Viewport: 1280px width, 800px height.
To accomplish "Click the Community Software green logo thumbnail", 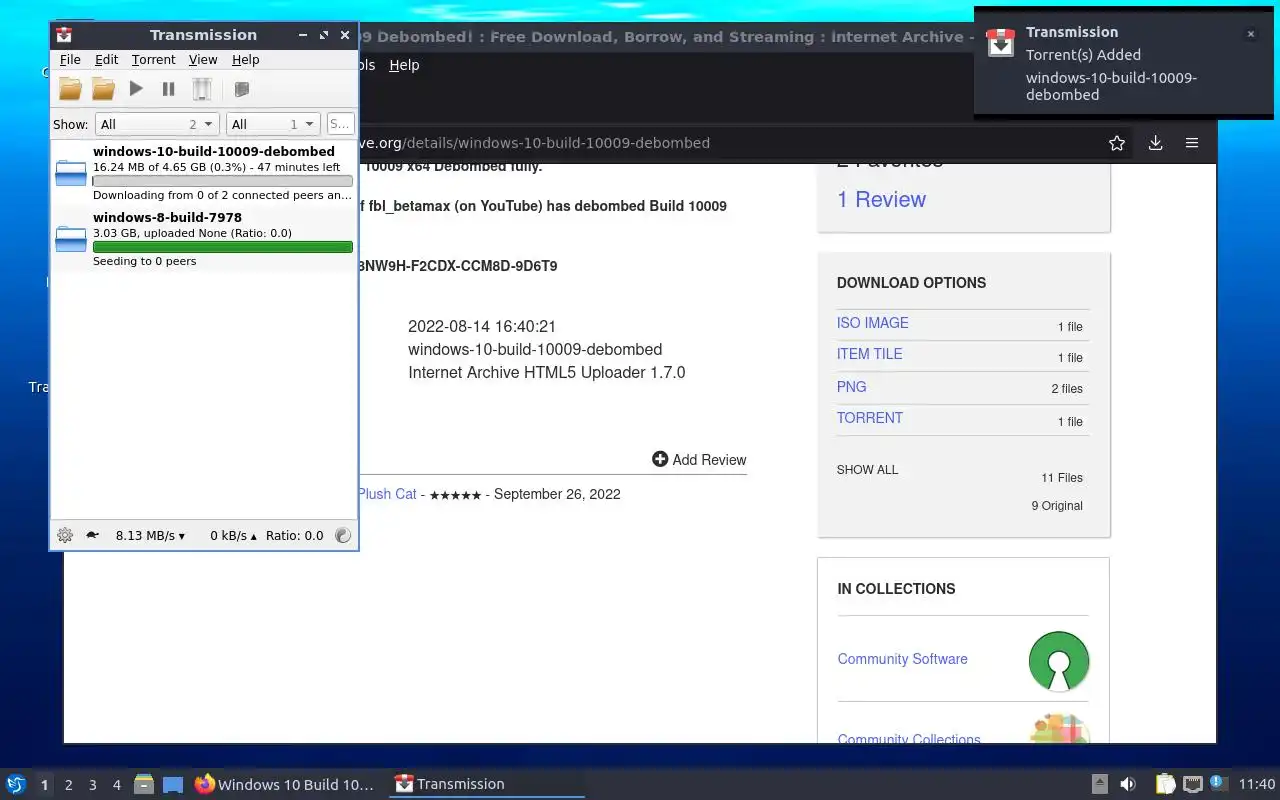I will [1059, 661].
